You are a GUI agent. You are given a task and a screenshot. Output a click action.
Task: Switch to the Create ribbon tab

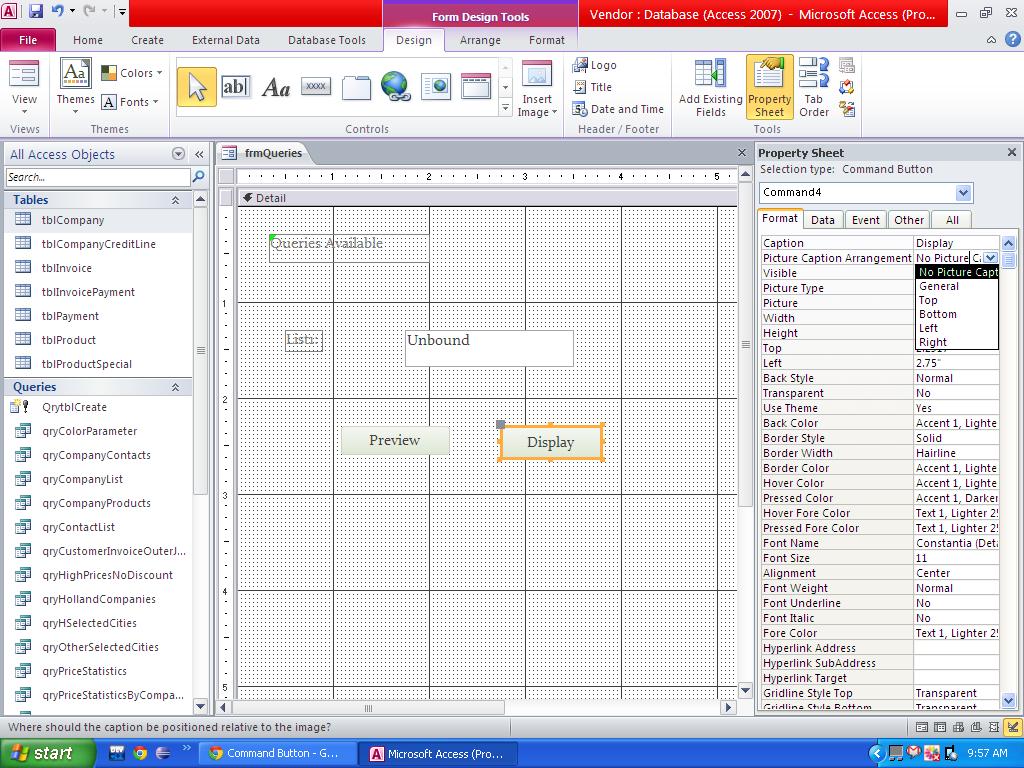click(x=148, y=40)
